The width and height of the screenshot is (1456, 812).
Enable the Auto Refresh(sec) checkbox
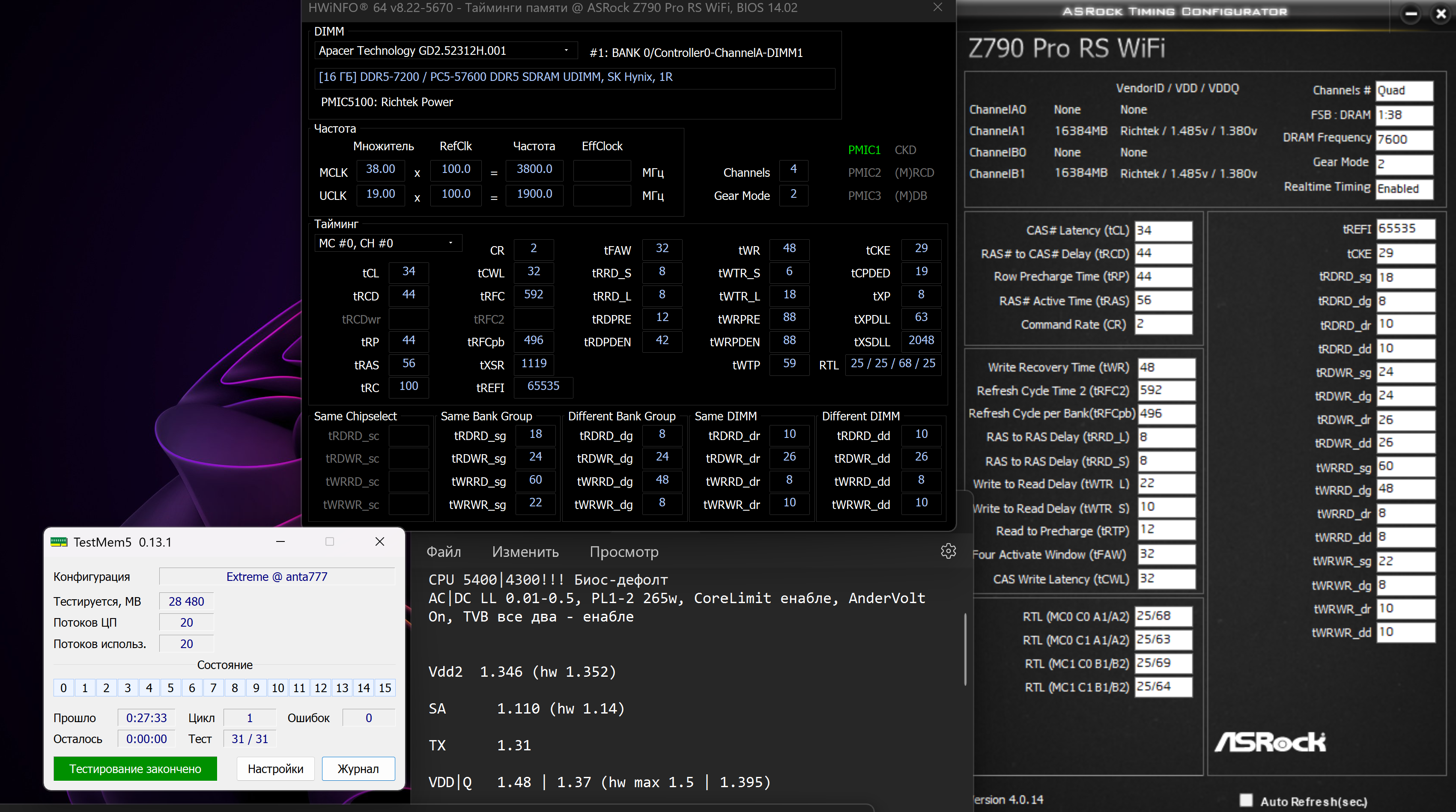1246,800
